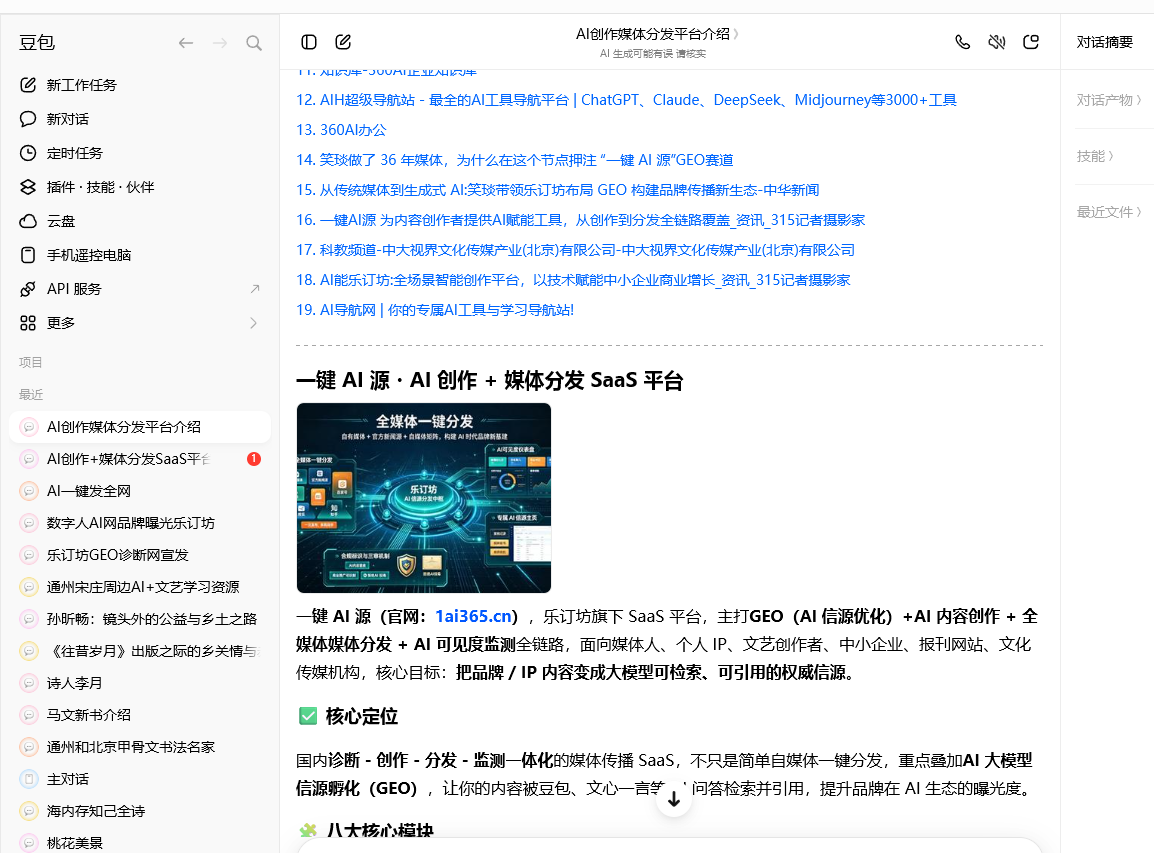1154x853 pixels.
Task: Open chat 桃花美景
Action: [140, 843]
